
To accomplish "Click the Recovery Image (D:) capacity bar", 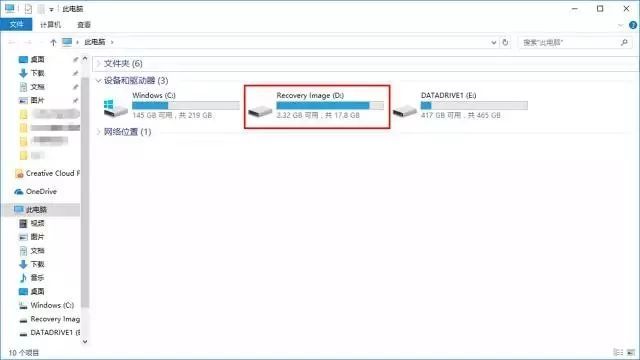I will [x=330, y=105].
